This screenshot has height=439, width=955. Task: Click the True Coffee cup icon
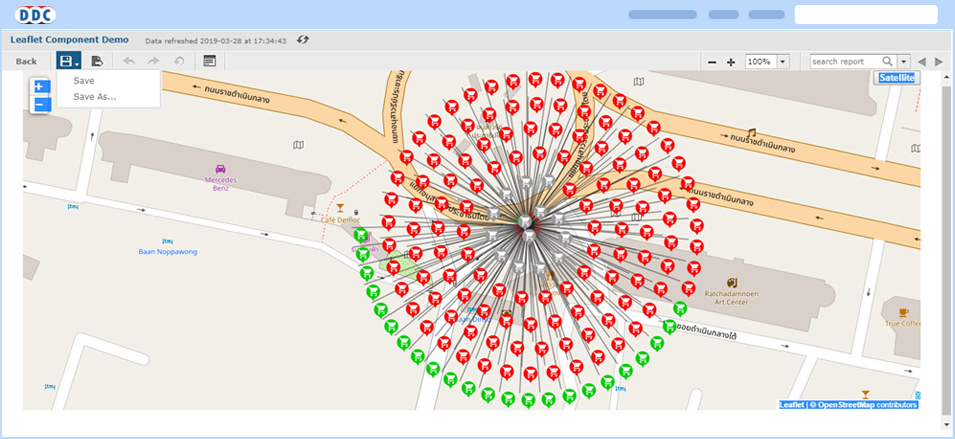coord(903,312)
